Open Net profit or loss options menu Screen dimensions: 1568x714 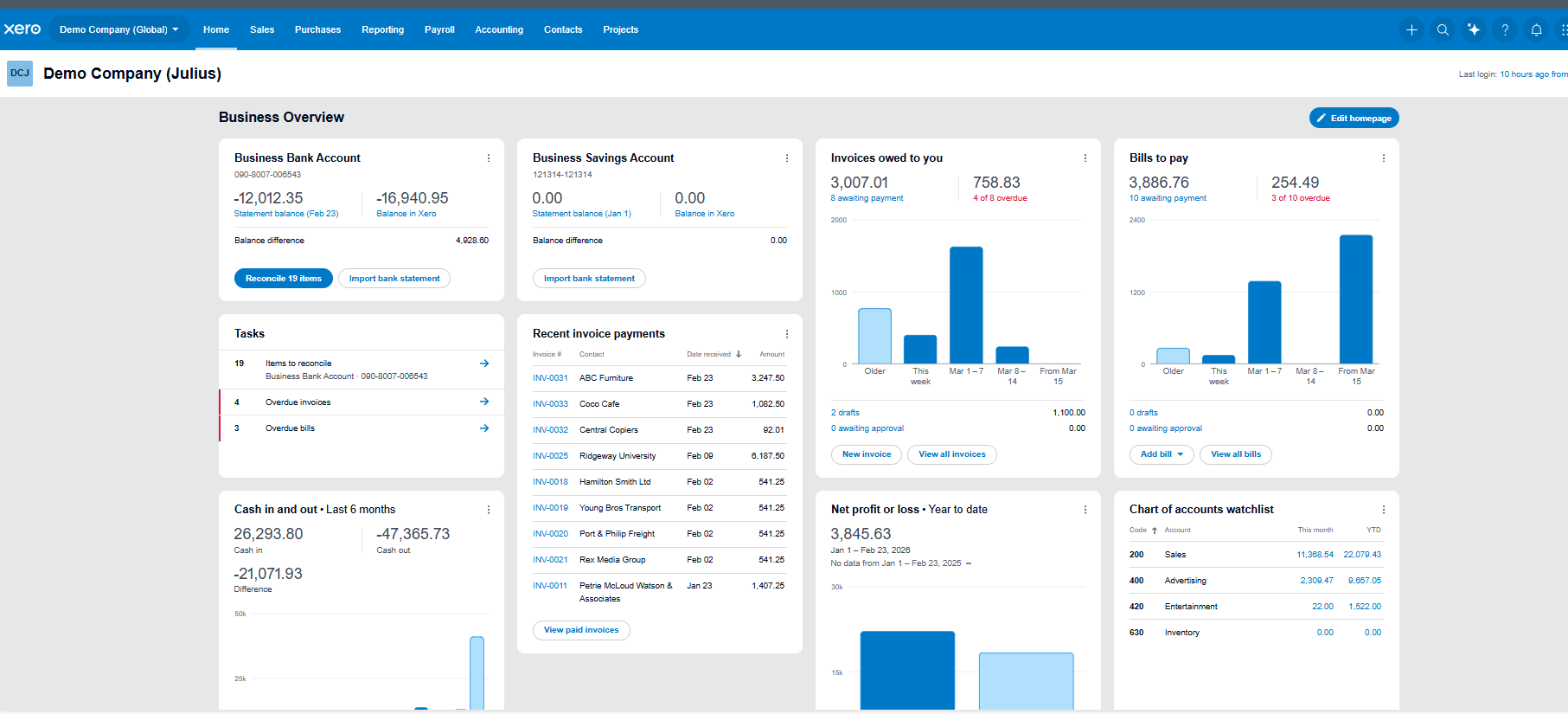[1085, 510]
